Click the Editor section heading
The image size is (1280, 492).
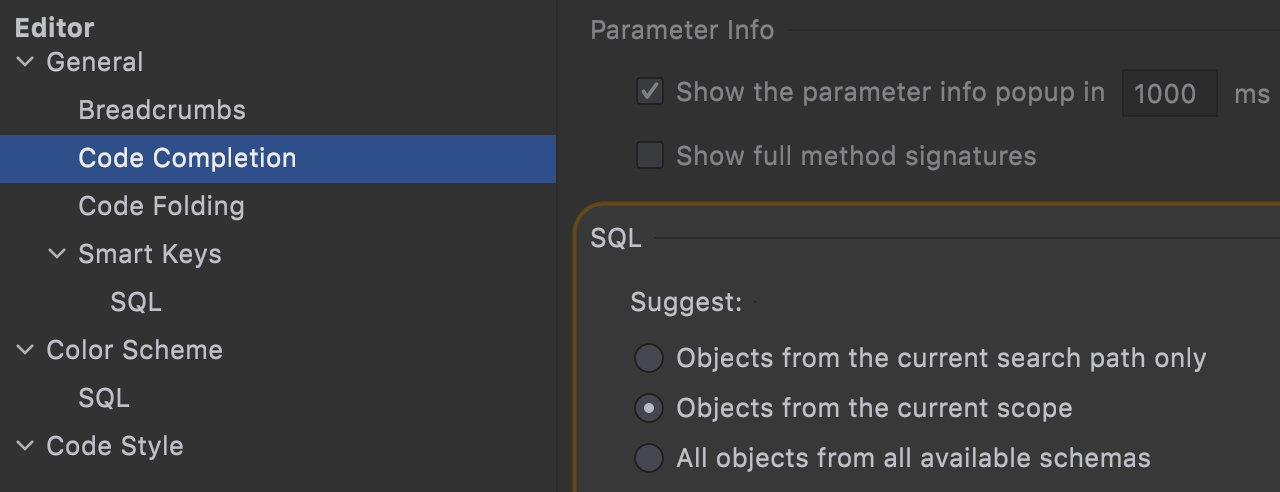click(54, 27)
